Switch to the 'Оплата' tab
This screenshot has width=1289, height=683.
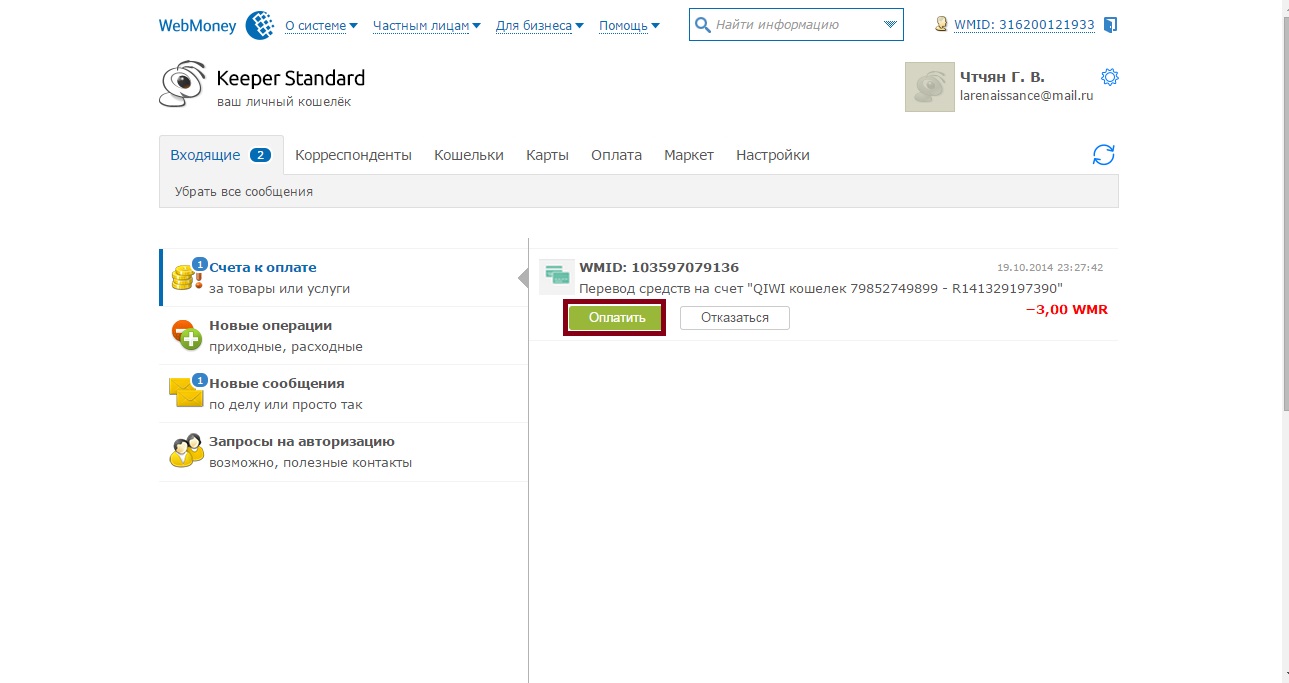[x=616, y=155]
